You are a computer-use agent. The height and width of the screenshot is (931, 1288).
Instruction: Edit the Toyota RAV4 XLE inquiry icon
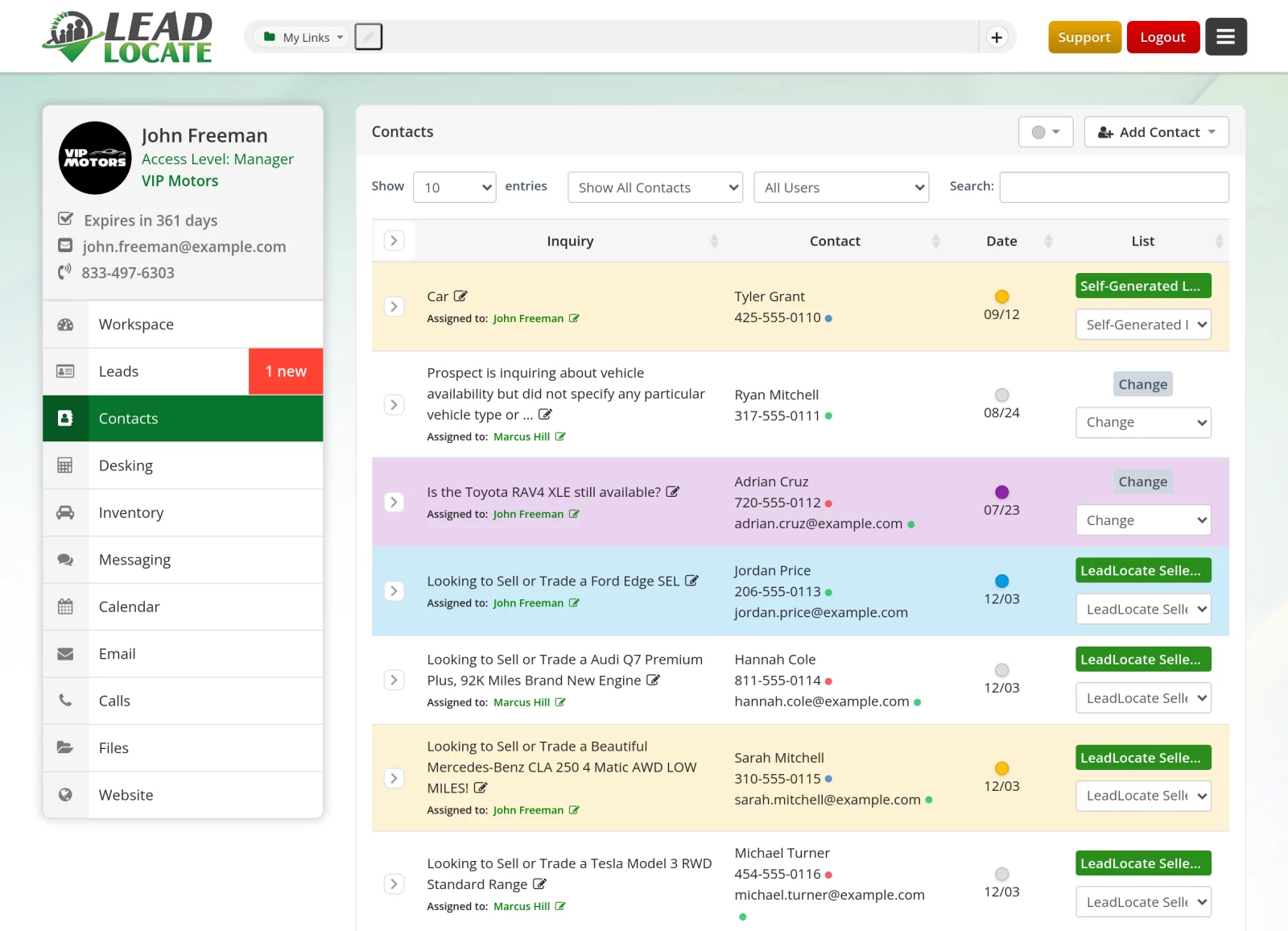(673, 492)
